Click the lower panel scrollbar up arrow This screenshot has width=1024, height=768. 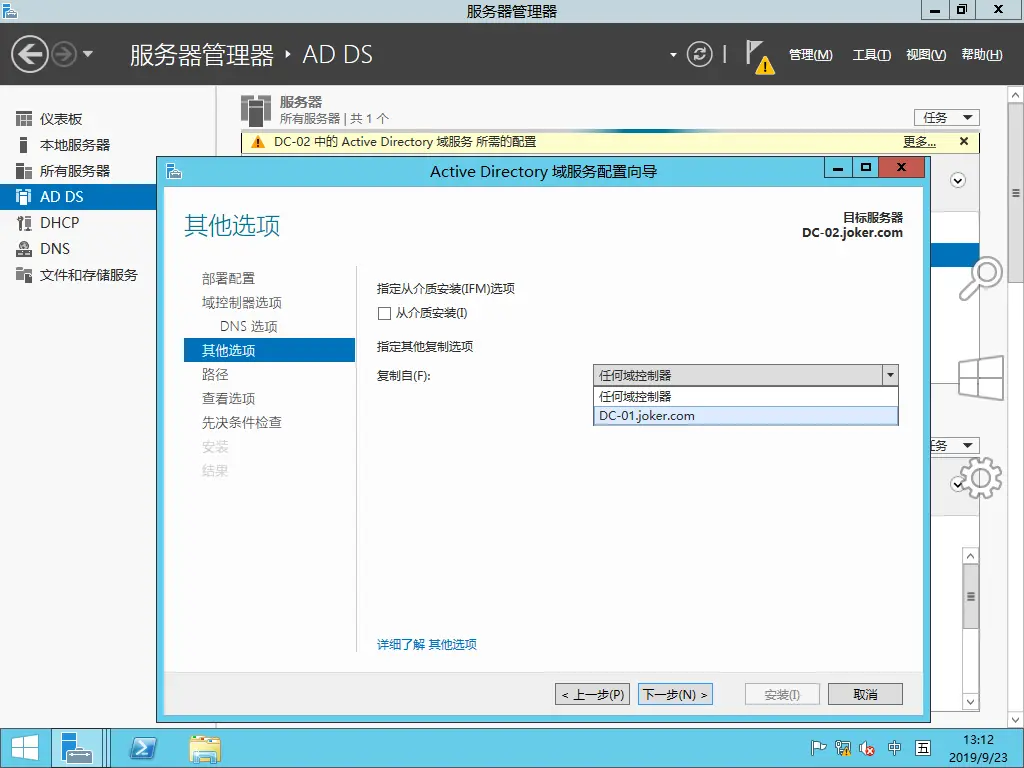click(x=970, y=556)
